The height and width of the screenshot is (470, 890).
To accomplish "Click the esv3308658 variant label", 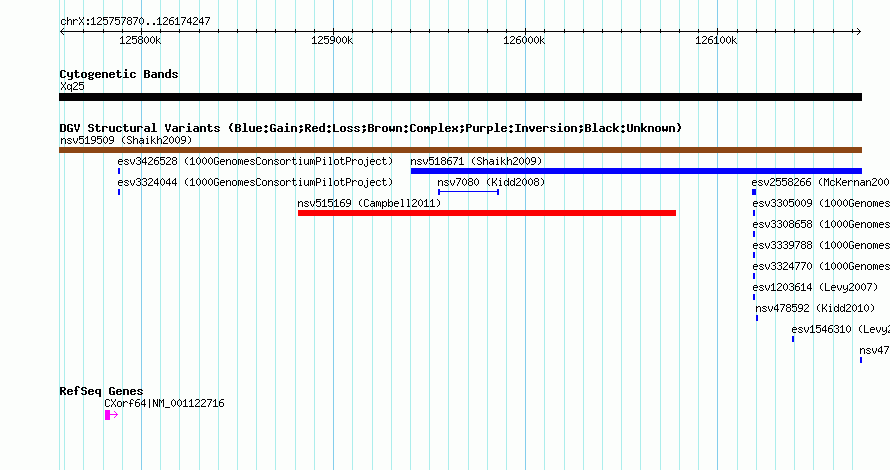I will pyautogui.click(x=821, y=224).
